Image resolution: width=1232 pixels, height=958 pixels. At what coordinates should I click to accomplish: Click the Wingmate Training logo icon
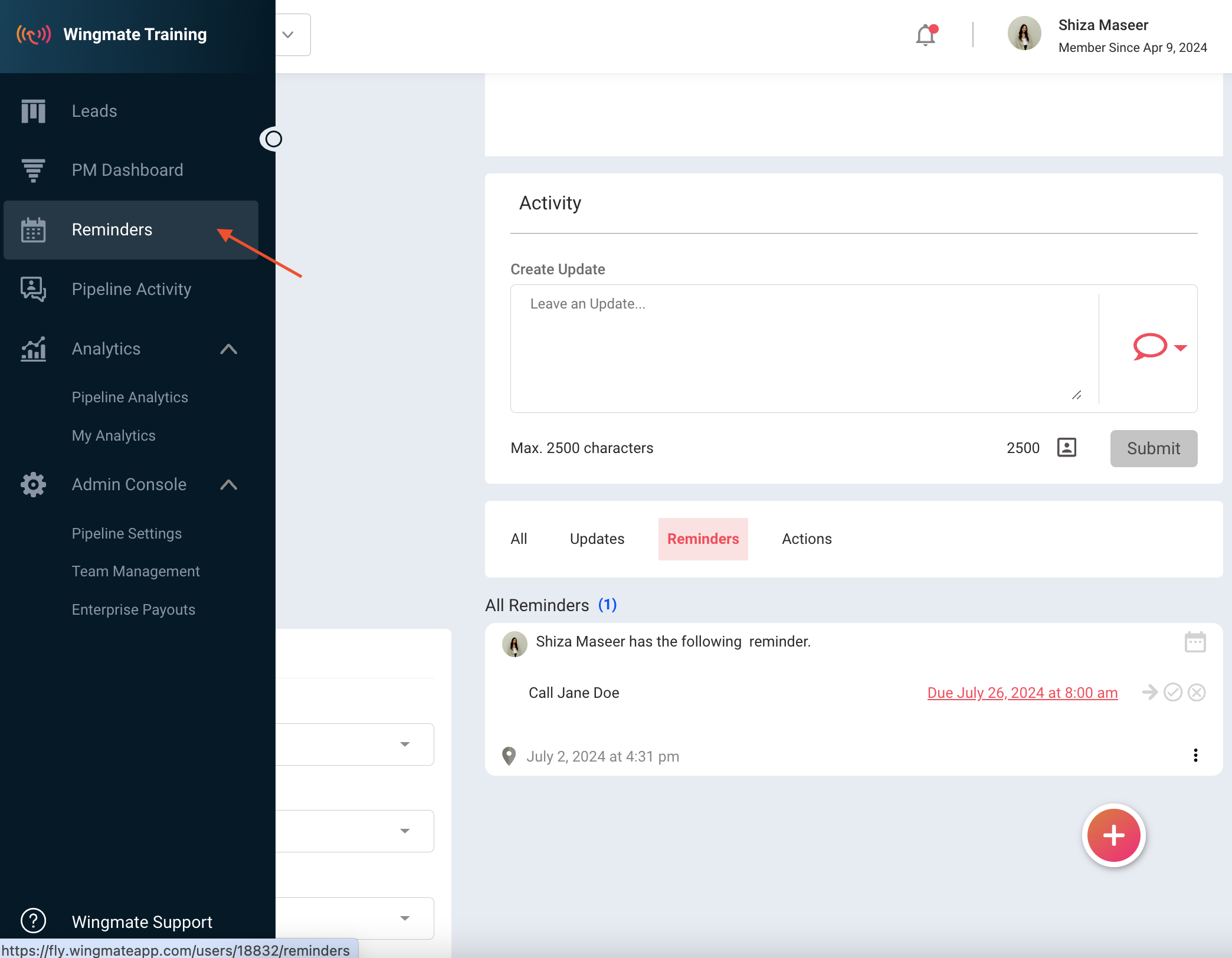(34, 35)
